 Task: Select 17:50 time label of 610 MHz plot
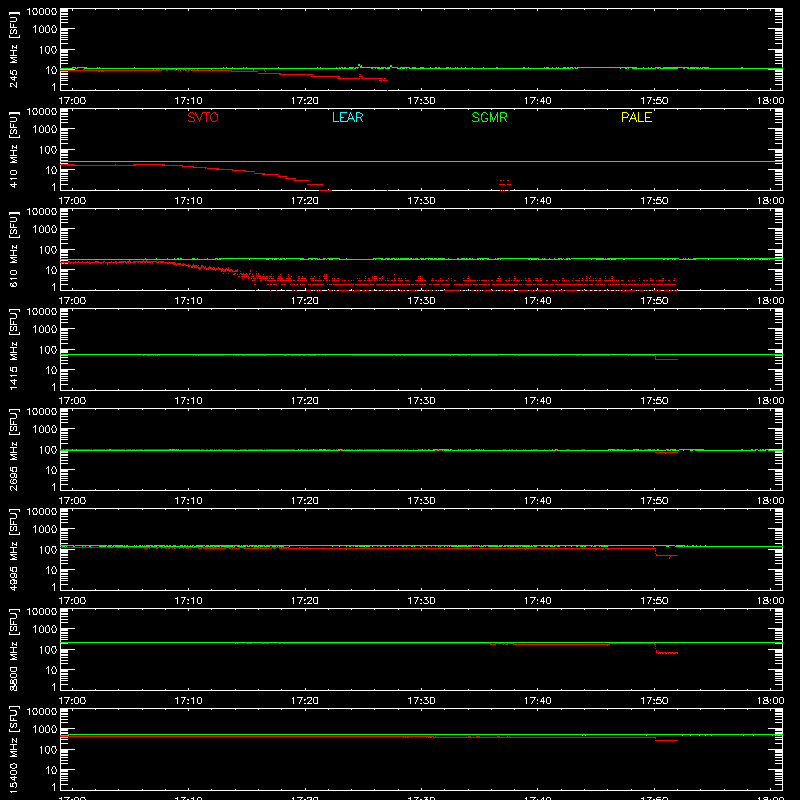(654, 301)
